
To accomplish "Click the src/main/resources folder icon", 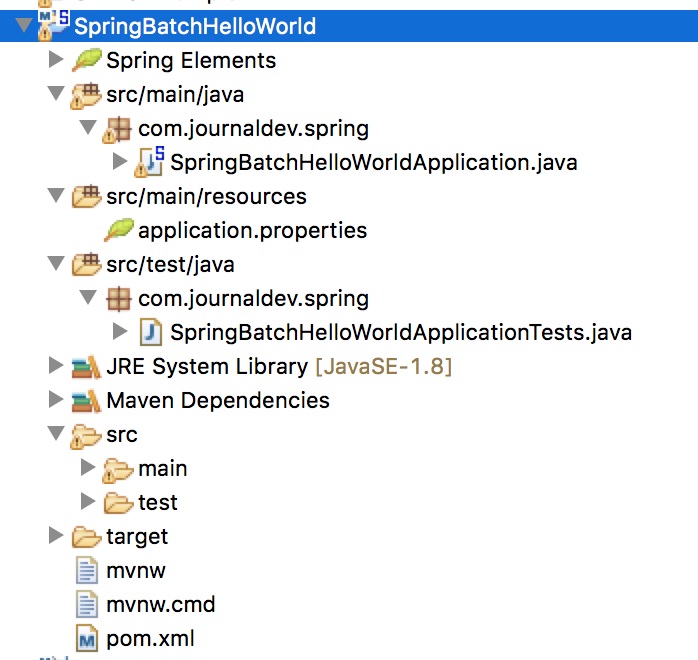I will pos(86,196).
